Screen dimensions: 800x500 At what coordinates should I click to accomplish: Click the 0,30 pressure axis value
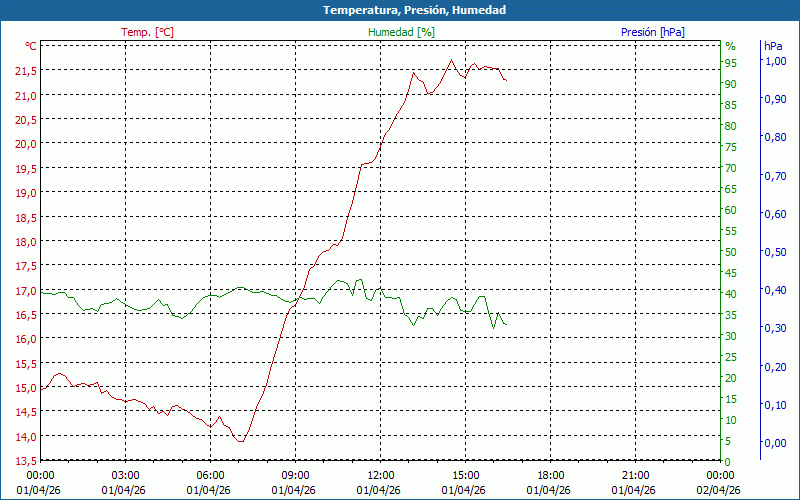coord(776,328)
